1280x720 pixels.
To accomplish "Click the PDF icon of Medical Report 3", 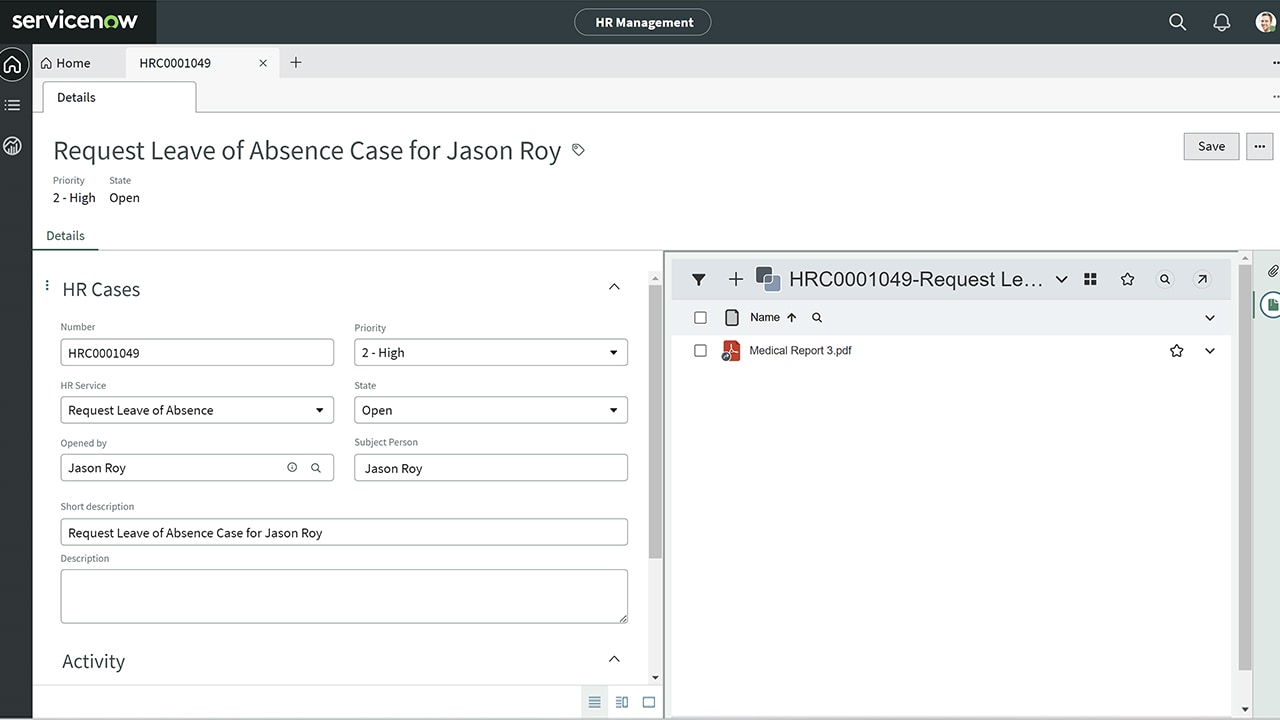I will [x=731, y=351].
